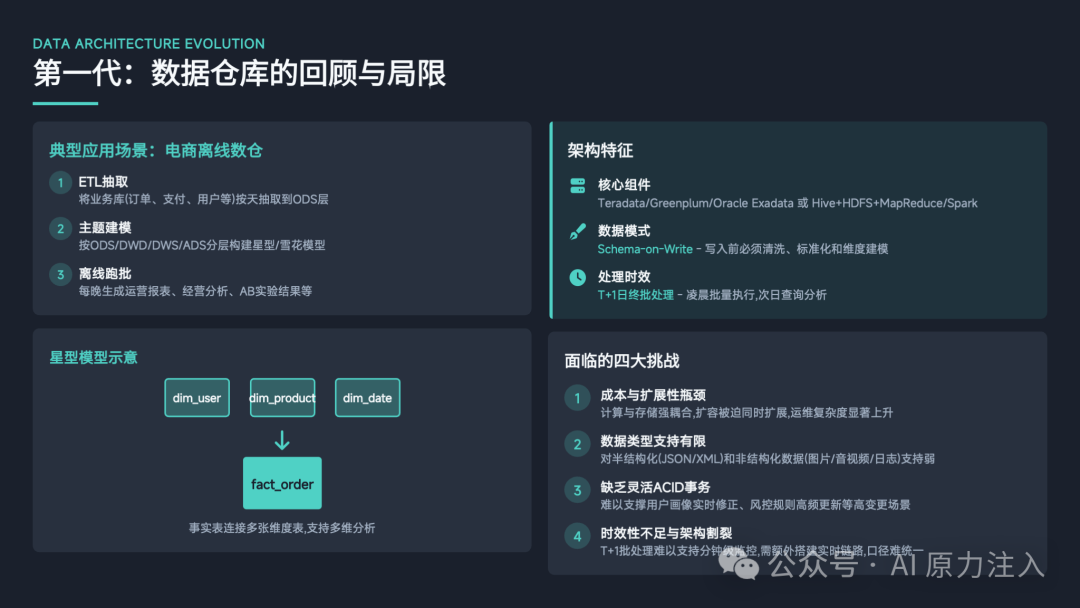This screenshot has height=608, width=1080.
Task: Click the number 2 badge beside 数据类型支持有限
Action: (x=577, y=444)
